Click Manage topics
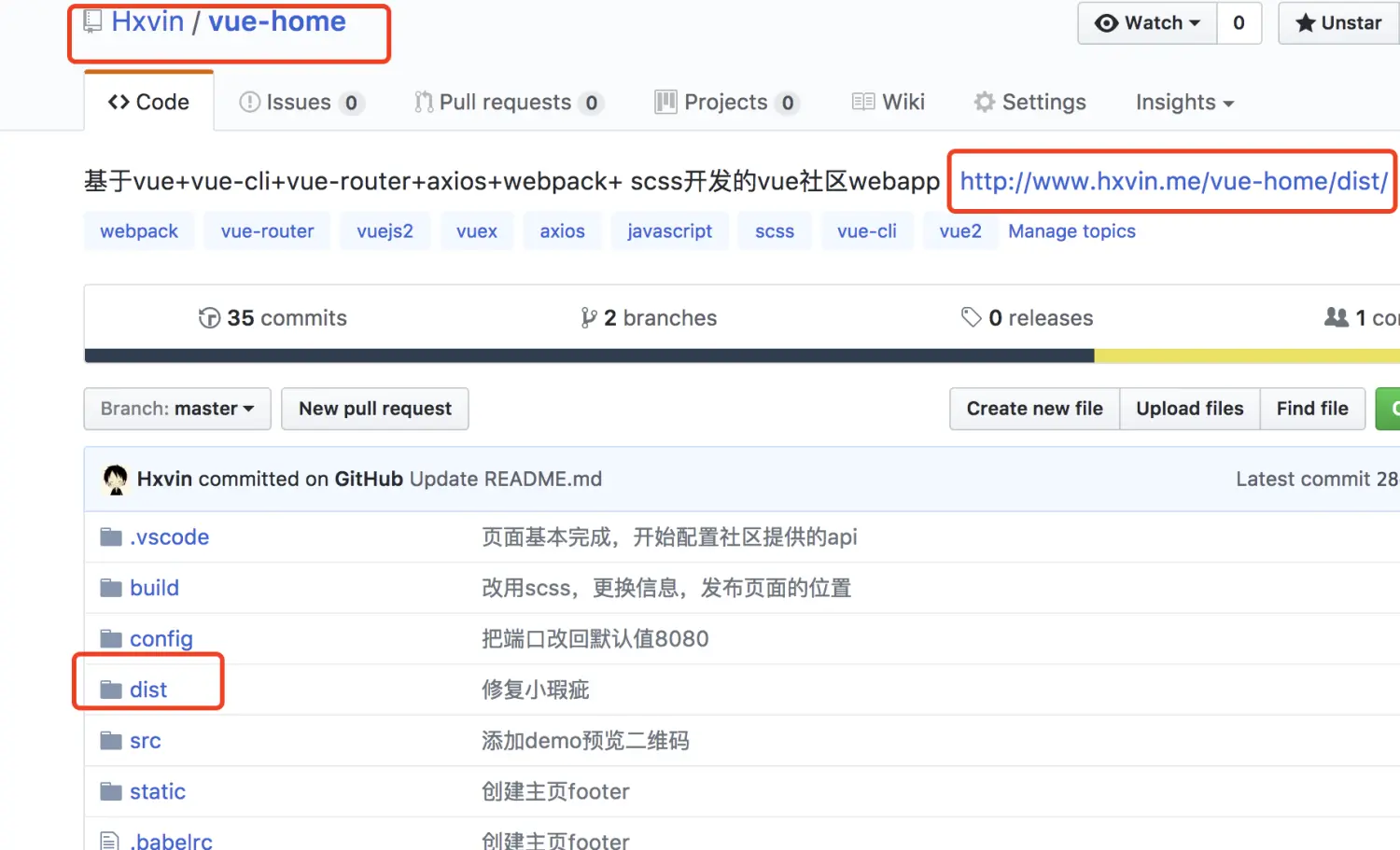This screenshot has width=1400, height=850. (1071, 231)
